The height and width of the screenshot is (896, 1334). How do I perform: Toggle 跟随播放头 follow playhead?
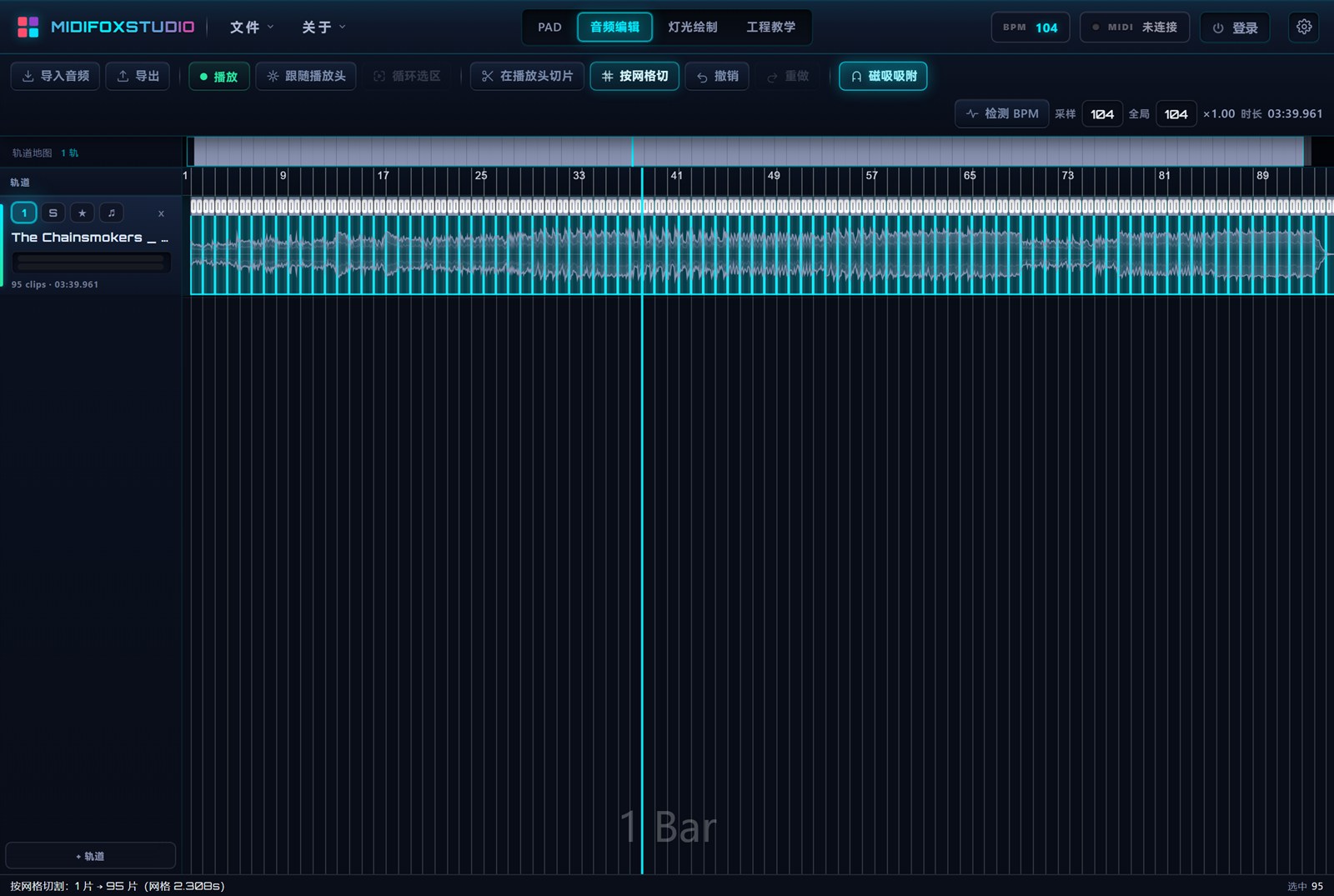(x=306, y=76)
